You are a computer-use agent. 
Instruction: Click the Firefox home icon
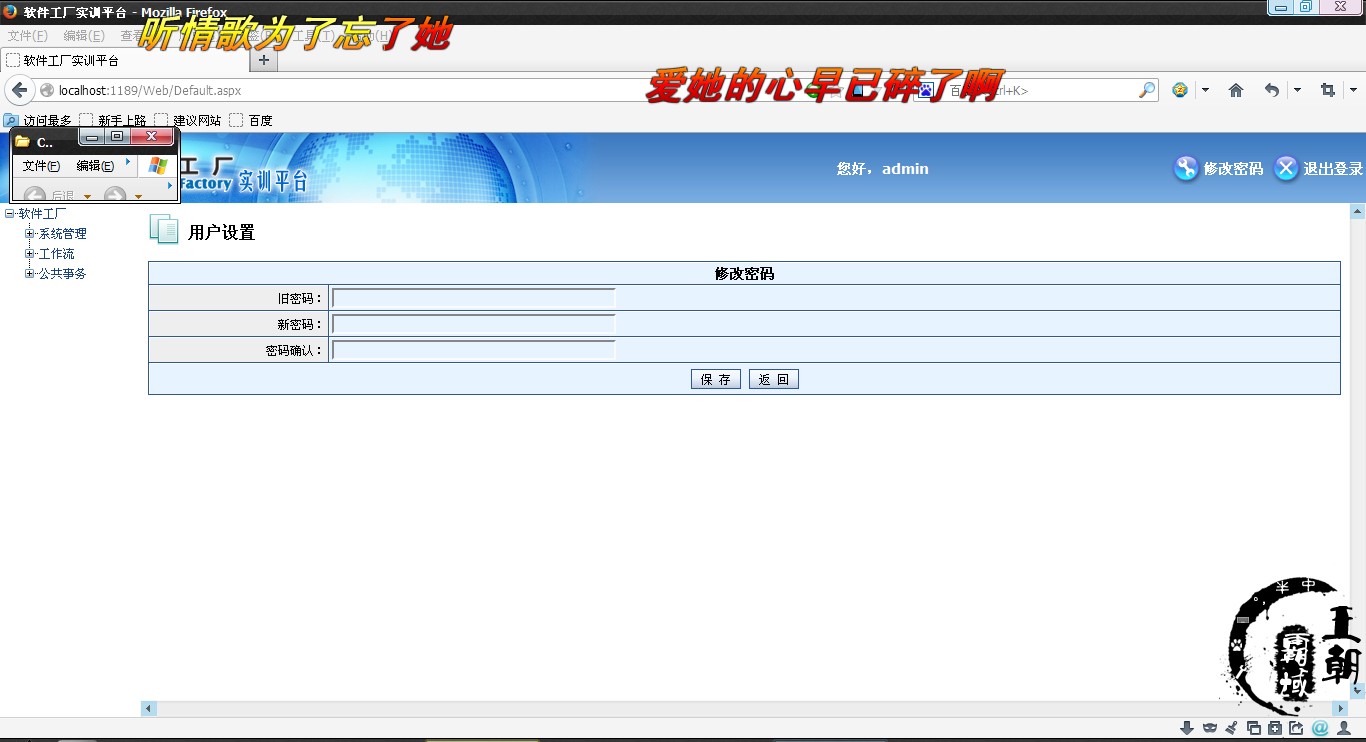coord(1236,90)
